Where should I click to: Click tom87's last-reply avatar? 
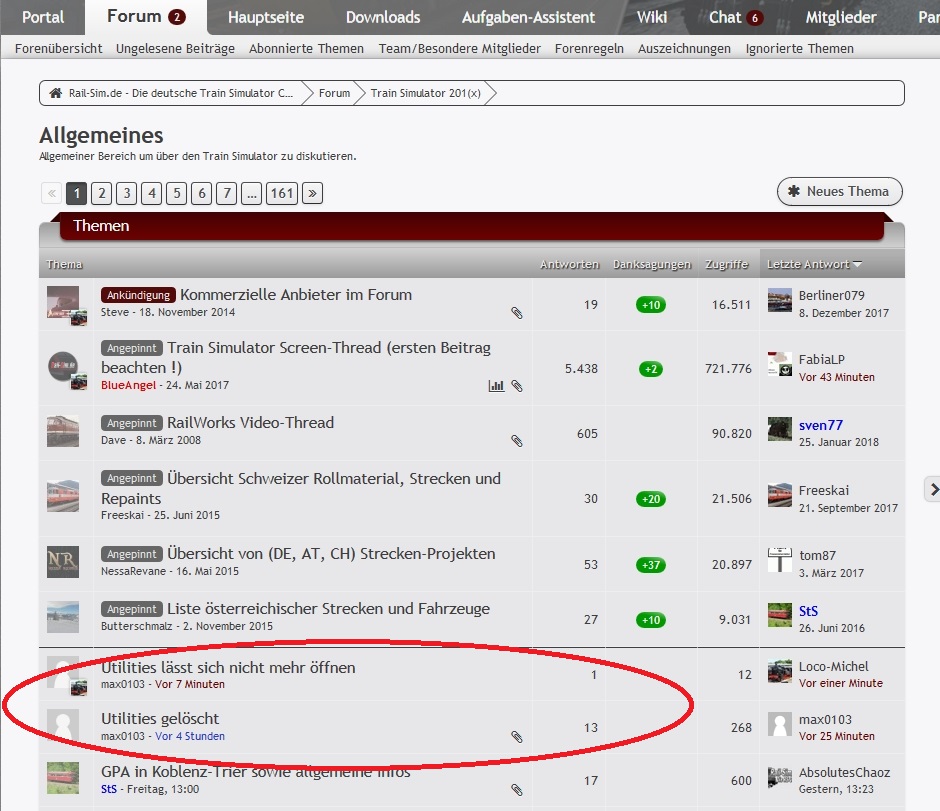[x=780, y=560]
